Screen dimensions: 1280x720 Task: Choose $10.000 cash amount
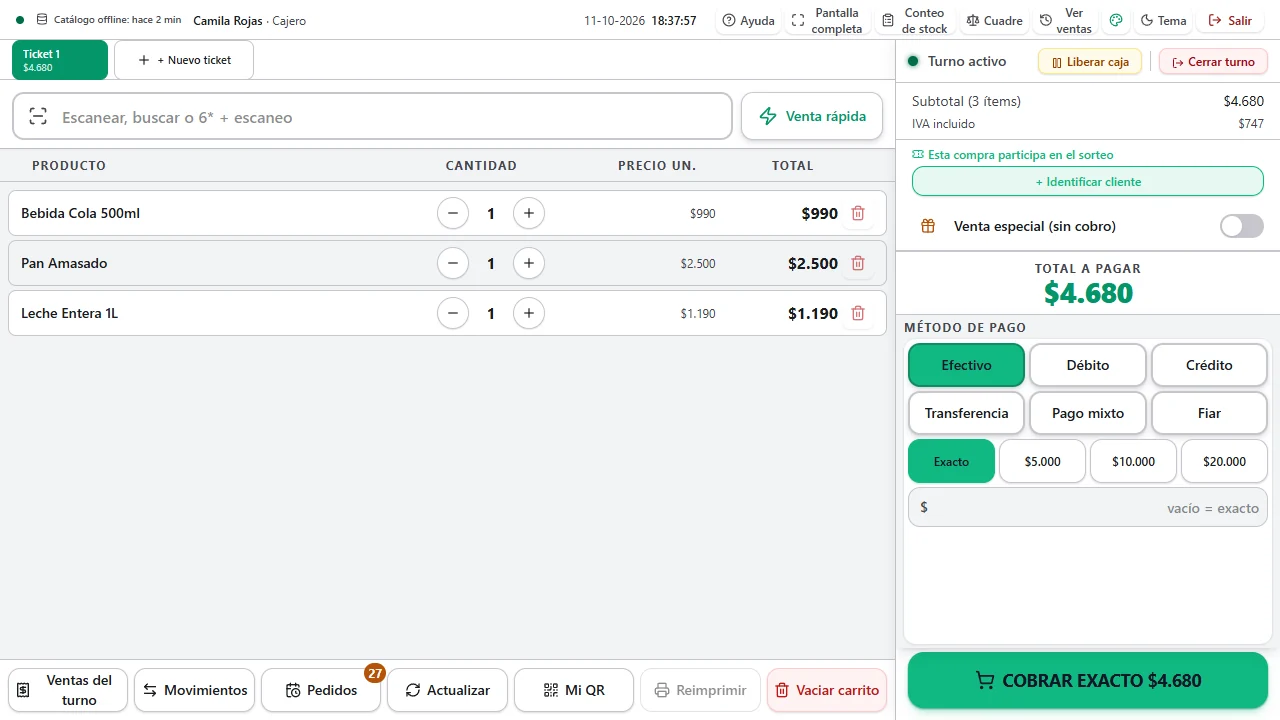pos(1133,462)
